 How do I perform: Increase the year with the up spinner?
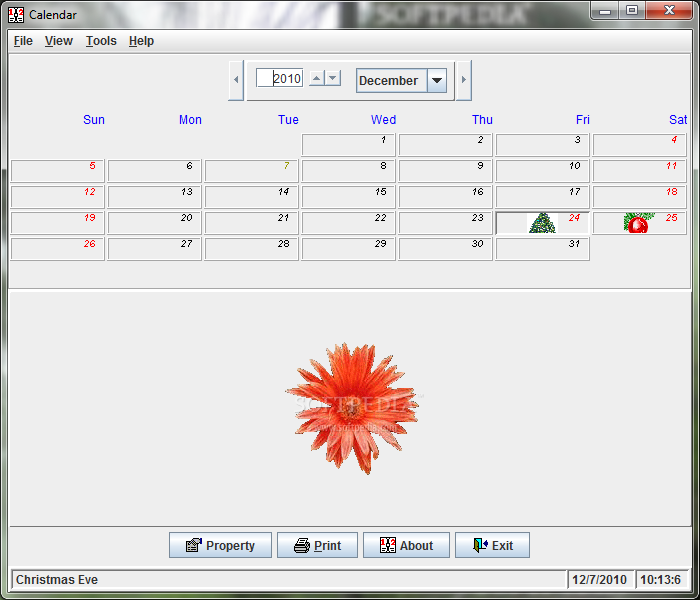[x=317, y=78]
